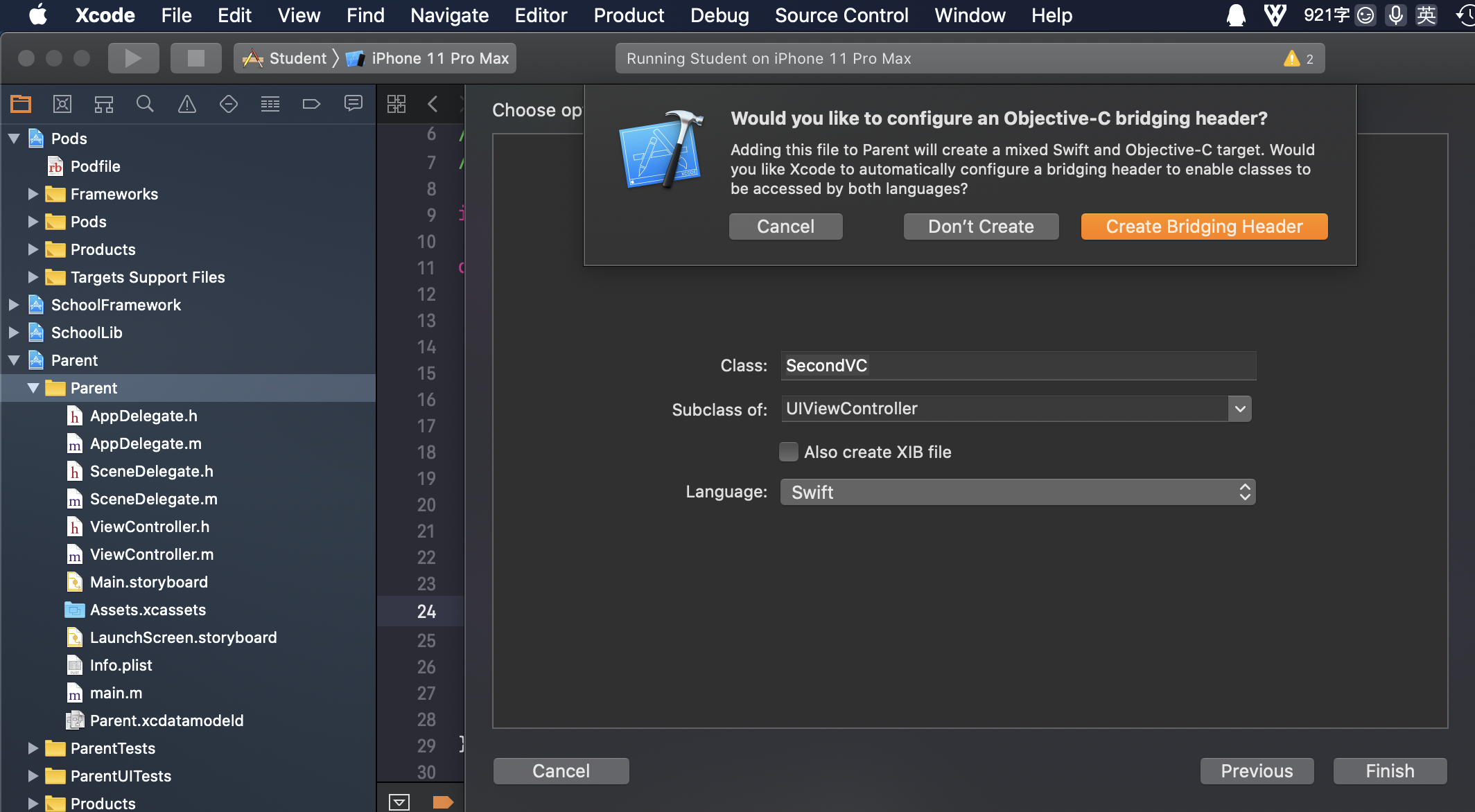Screen dimensions: 1475x812
Task: Open the Product menu
Action: pyautogui.click(x=629, y=15)
